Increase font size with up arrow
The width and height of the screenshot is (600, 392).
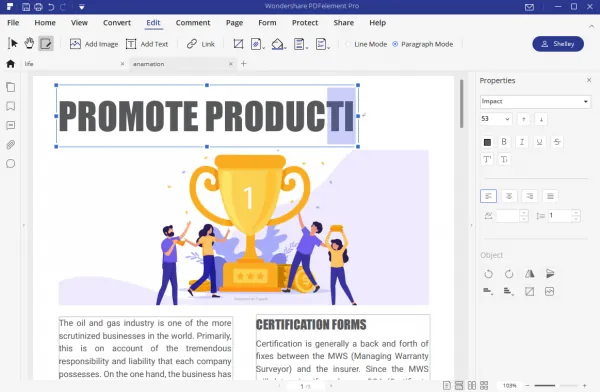523,119
